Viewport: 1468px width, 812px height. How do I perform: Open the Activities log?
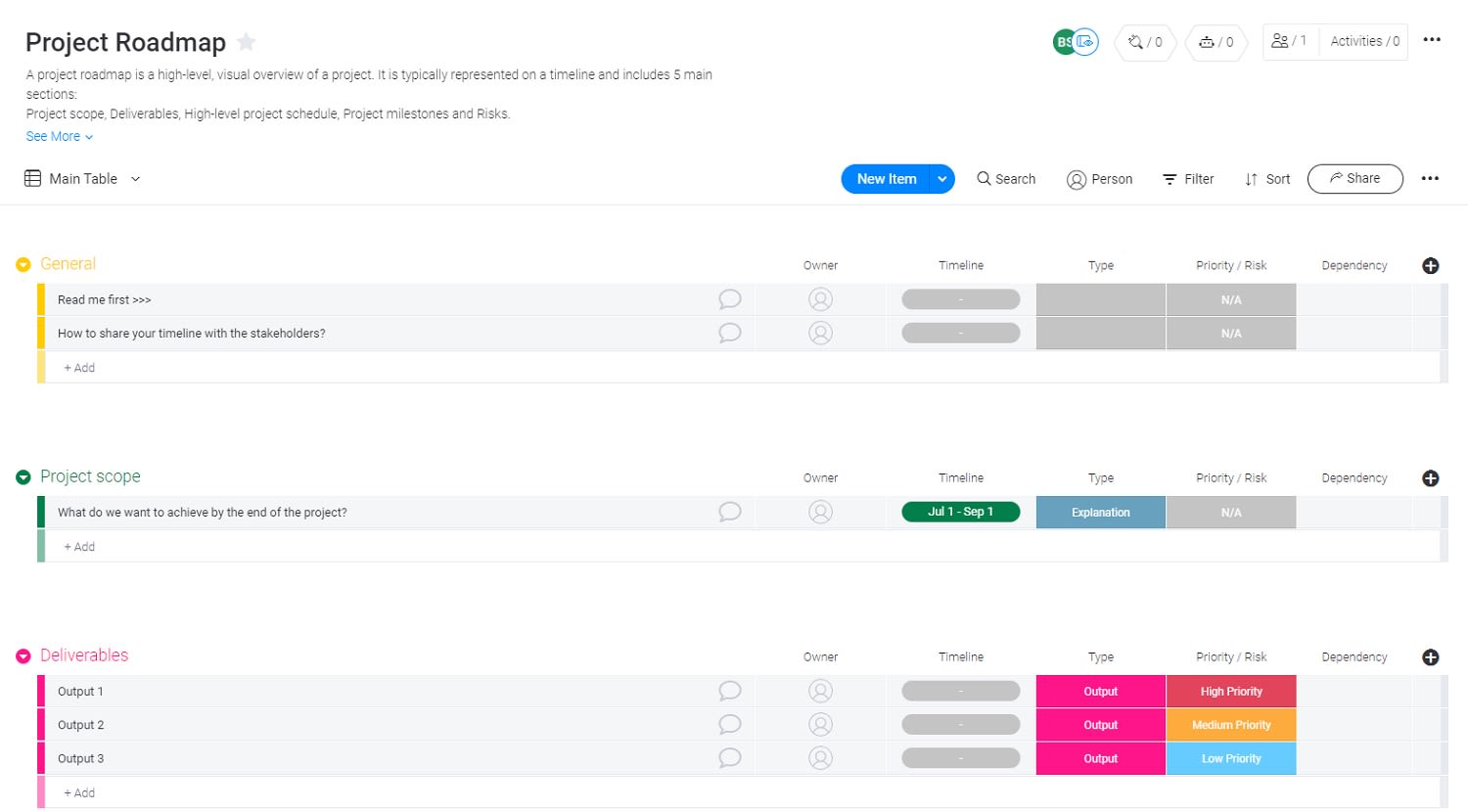[x=1364, y=41]
